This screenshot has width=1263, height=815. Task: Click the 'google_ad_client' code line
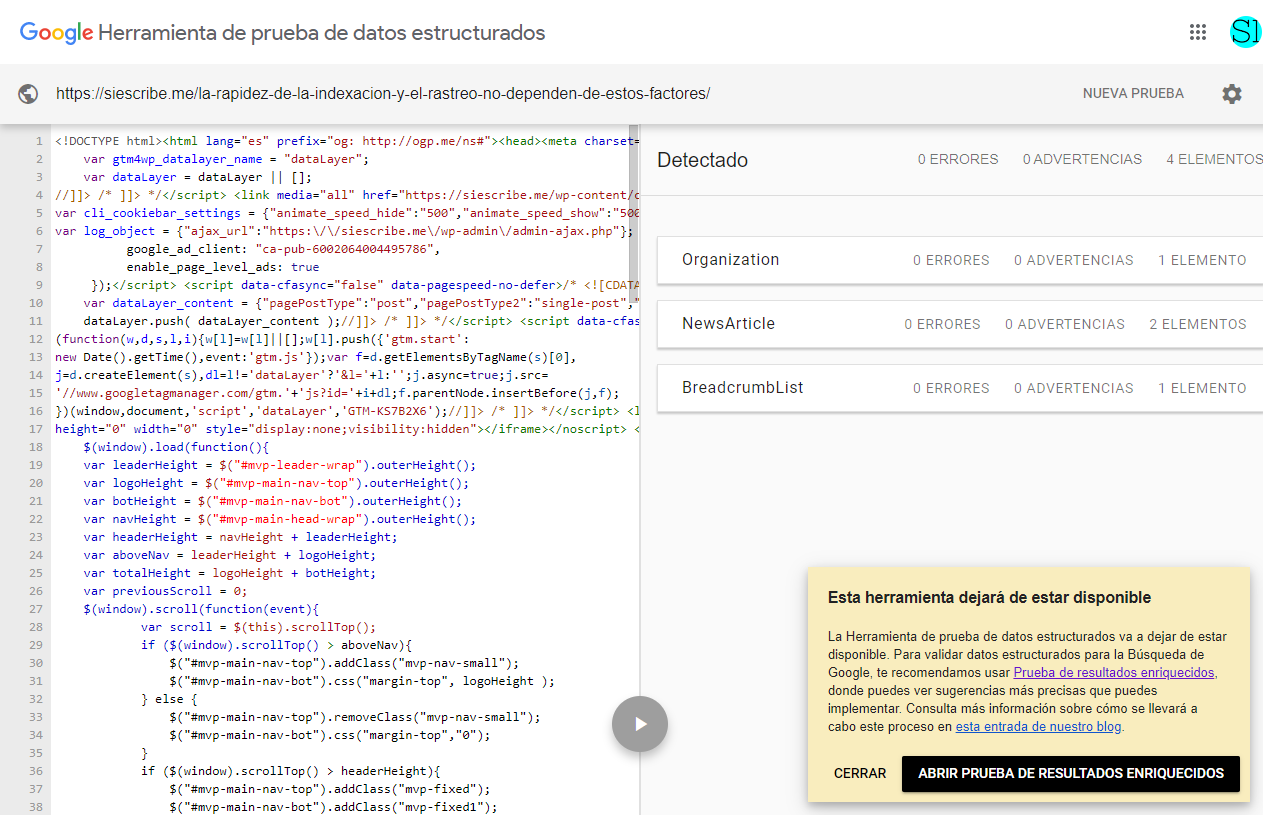pyautogui.click(x=283, y=249)
